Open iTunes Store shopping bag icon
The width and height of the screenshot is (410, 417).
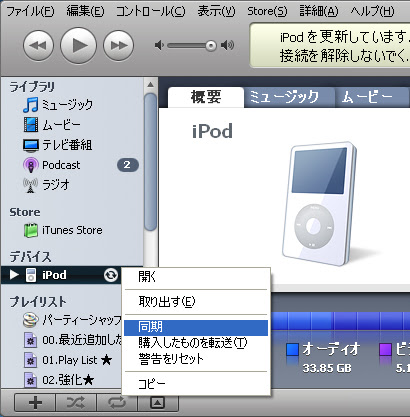tap(31, 230)
